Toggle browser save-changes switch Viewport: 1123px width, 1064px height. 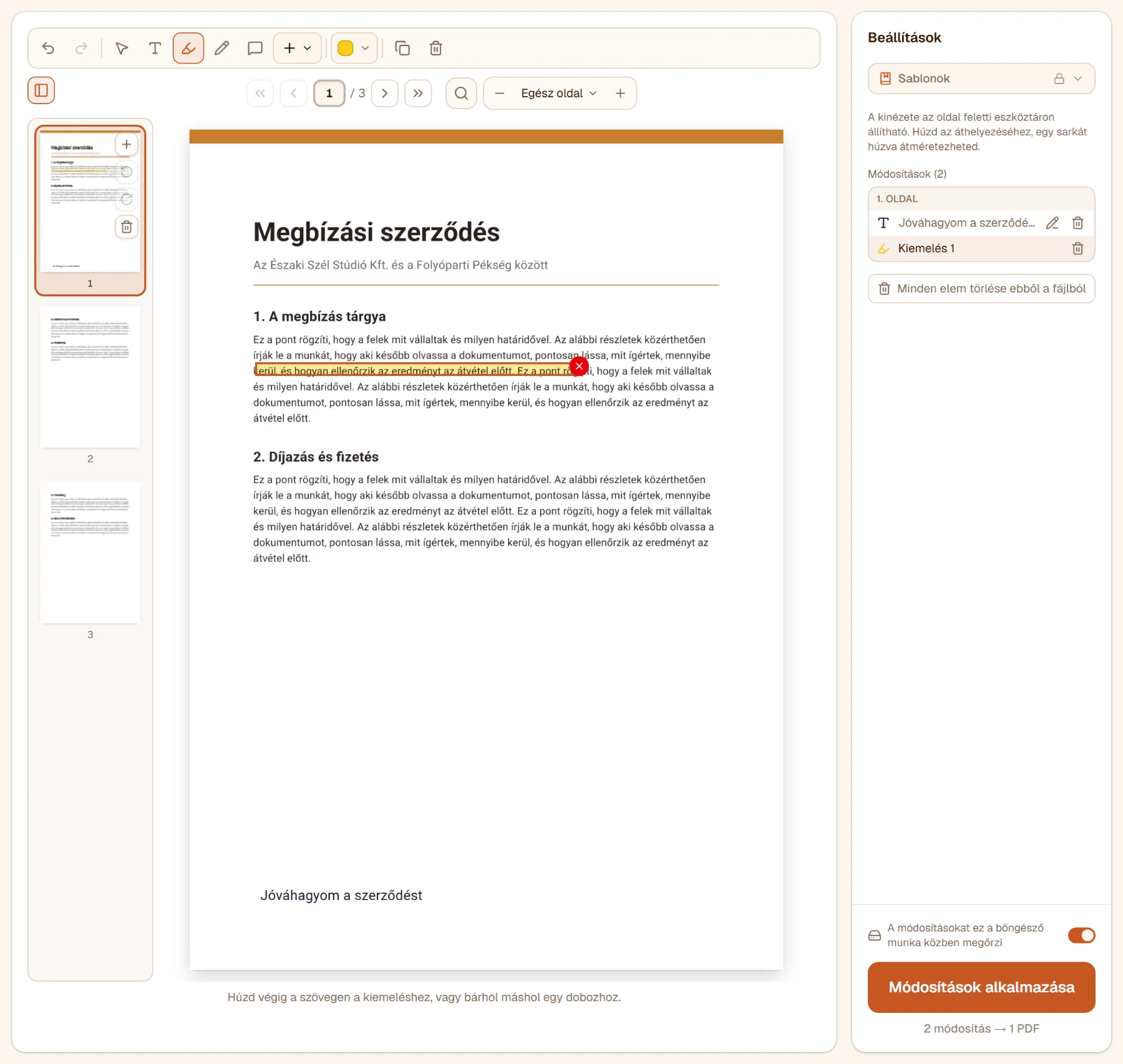pos(1081,935)
